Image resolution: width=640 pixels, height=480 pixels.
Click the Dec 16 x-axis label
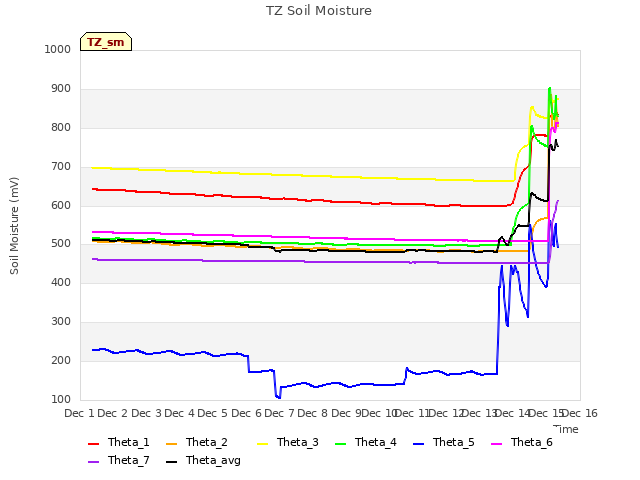tap(580, 413)
